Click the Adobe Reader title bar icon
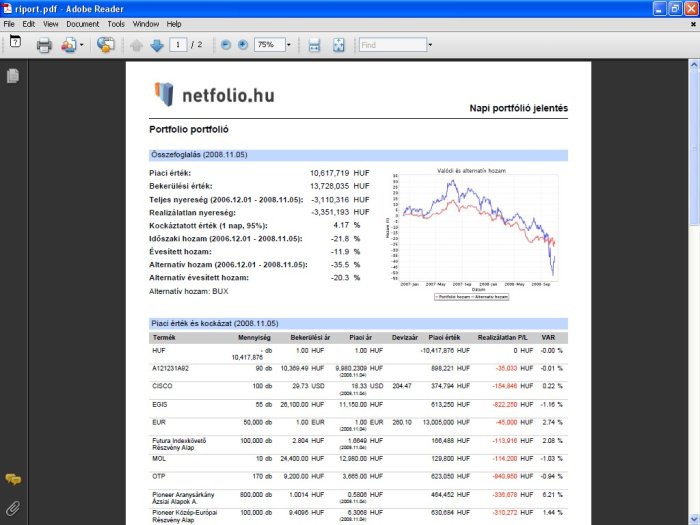The image size is (700, 525). 7,8
